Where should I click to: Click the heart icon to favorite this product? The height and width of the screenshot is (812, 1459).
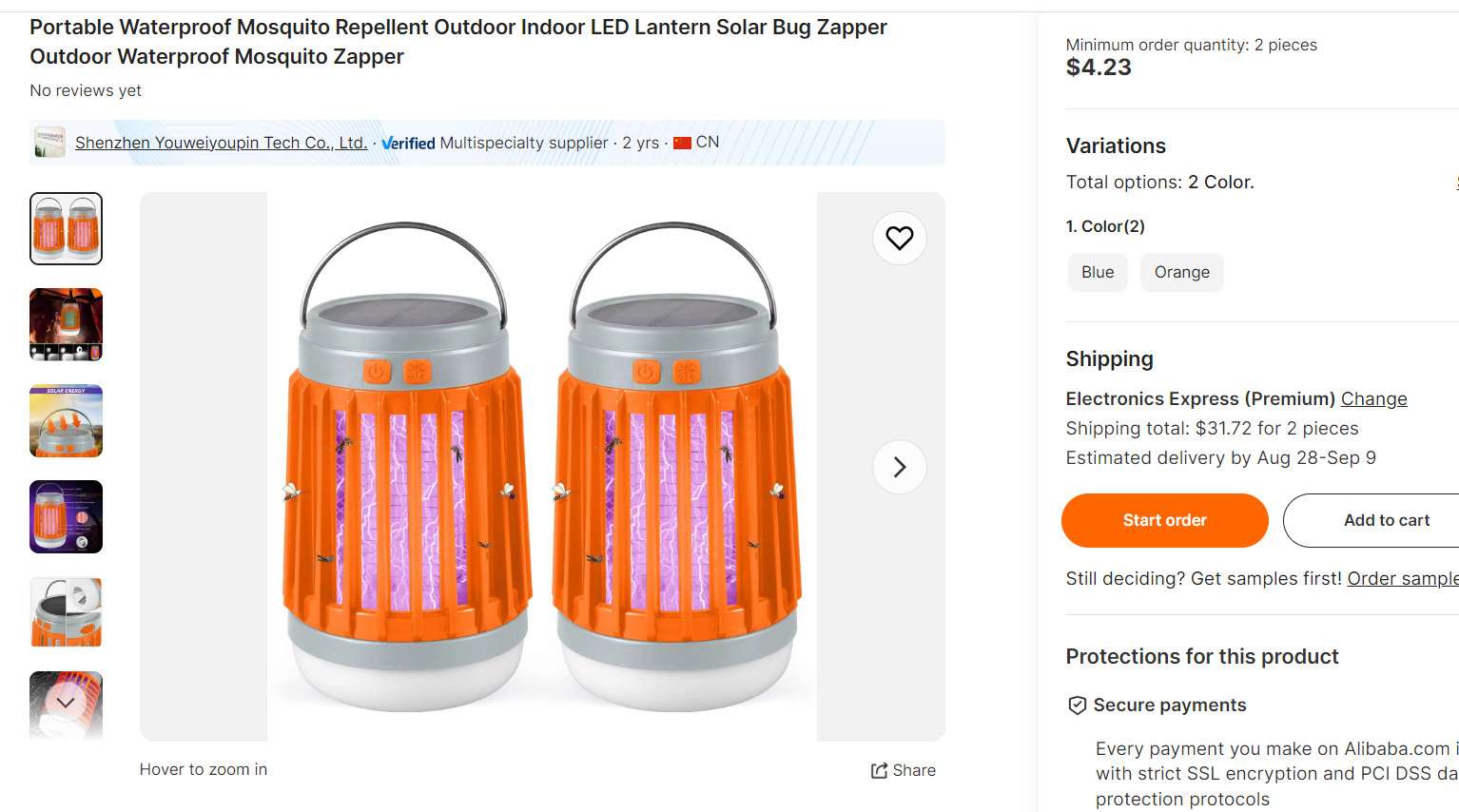click(x=899, y=239)
